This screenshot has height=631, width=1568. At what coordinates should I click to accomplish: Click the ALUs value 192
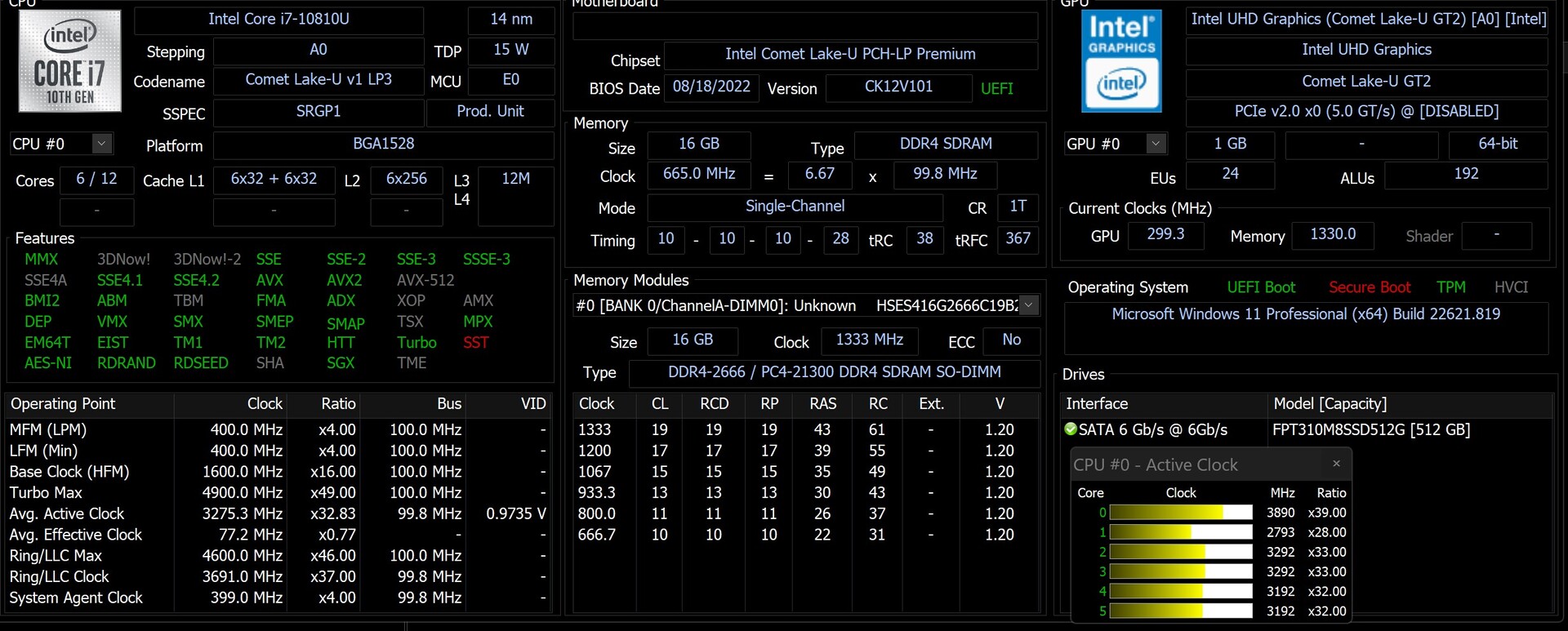(x=1467, y=175)
